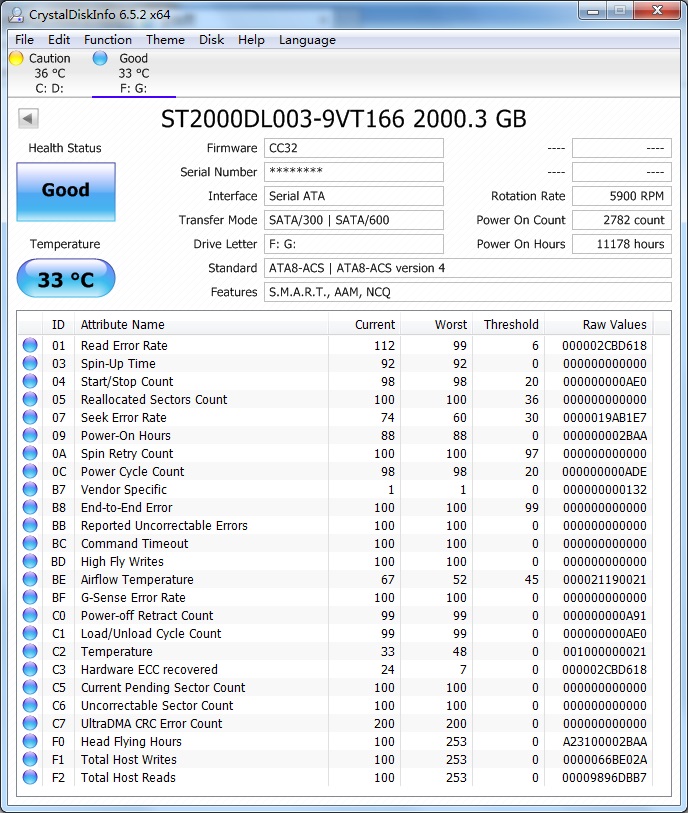Click status orb for Reallocated Sectors Count
Screen dimensions: 688x813
30,399
